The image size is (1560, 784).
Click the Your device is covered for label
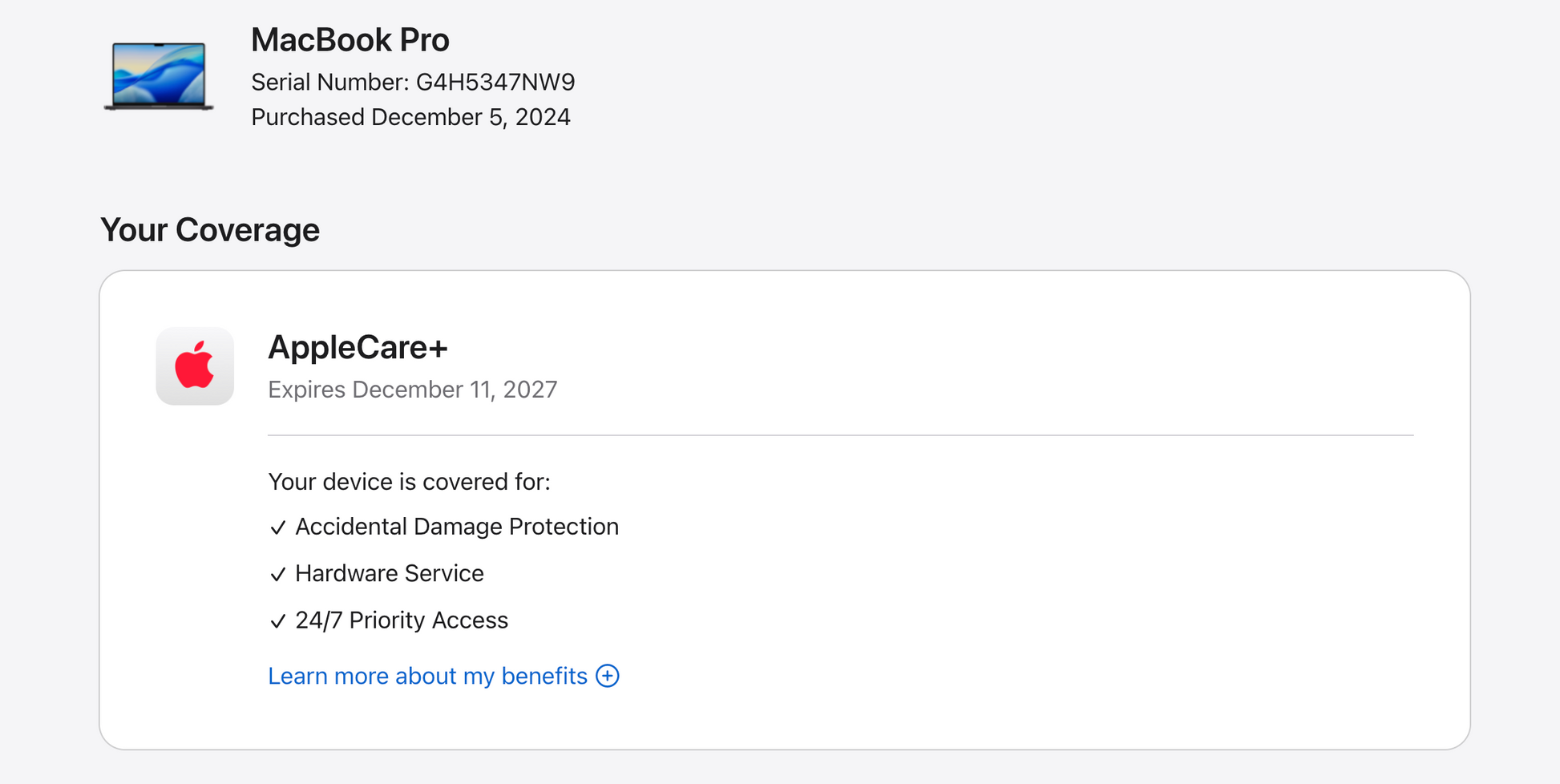[409, 482]
